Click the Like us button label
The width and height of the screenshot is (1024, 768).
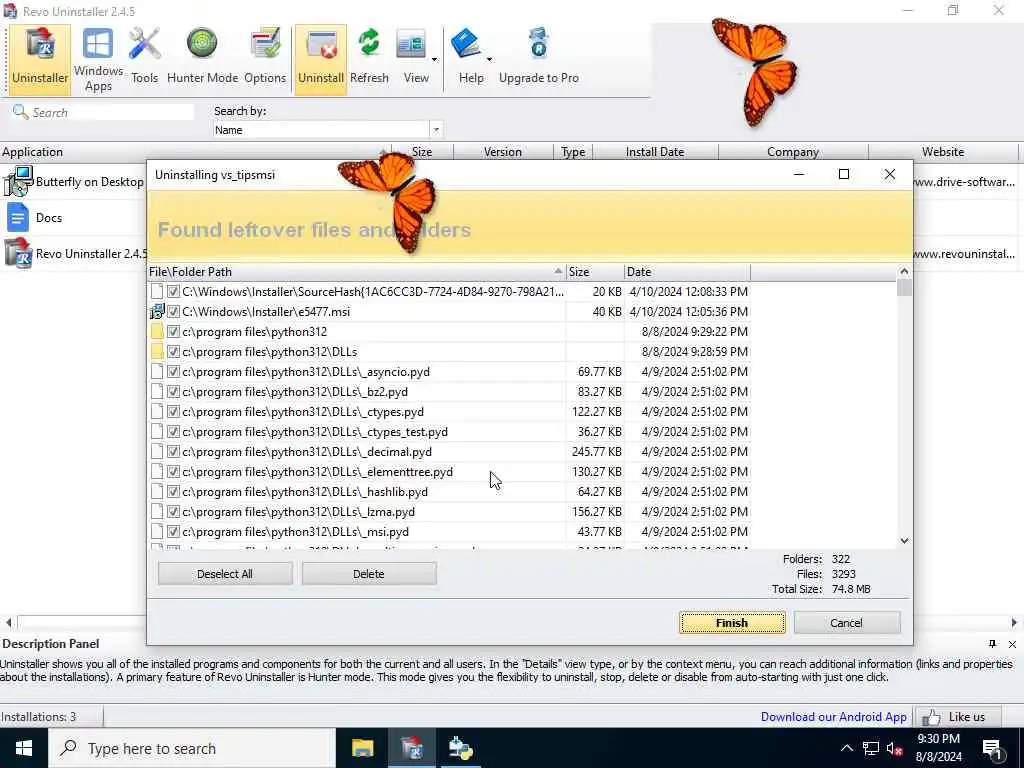[967, 717]
